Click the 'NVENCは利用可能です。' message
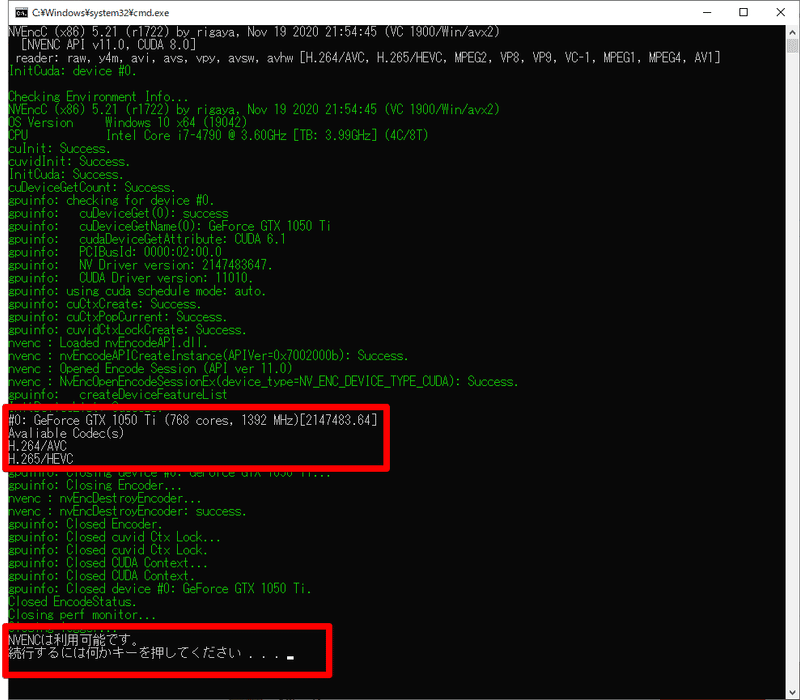This screenshot has width=800, height=700. 74,640
